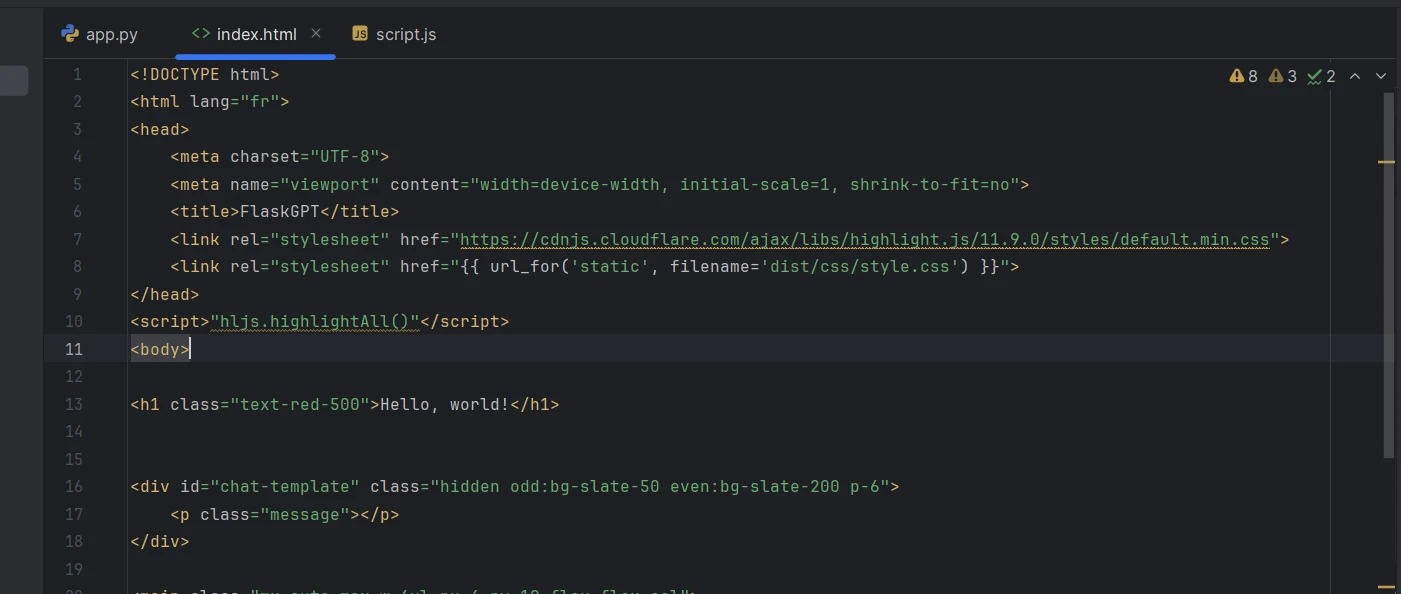This screenshot has height=594, width=1401.
Task: Click the JS icon on script.js tab
Action: 360,34
